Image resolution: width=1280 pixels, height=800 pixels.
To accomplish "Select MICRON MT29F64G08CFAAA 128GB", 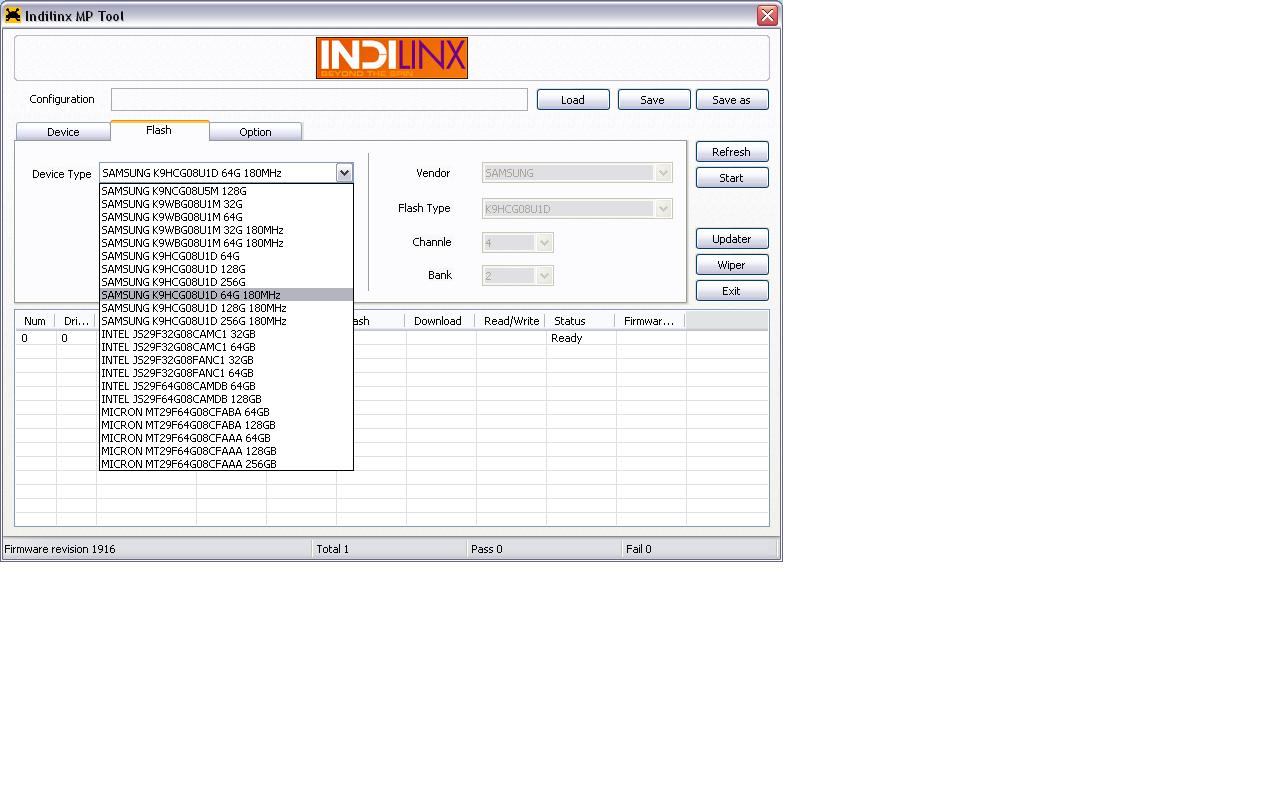I will point(226,451).
